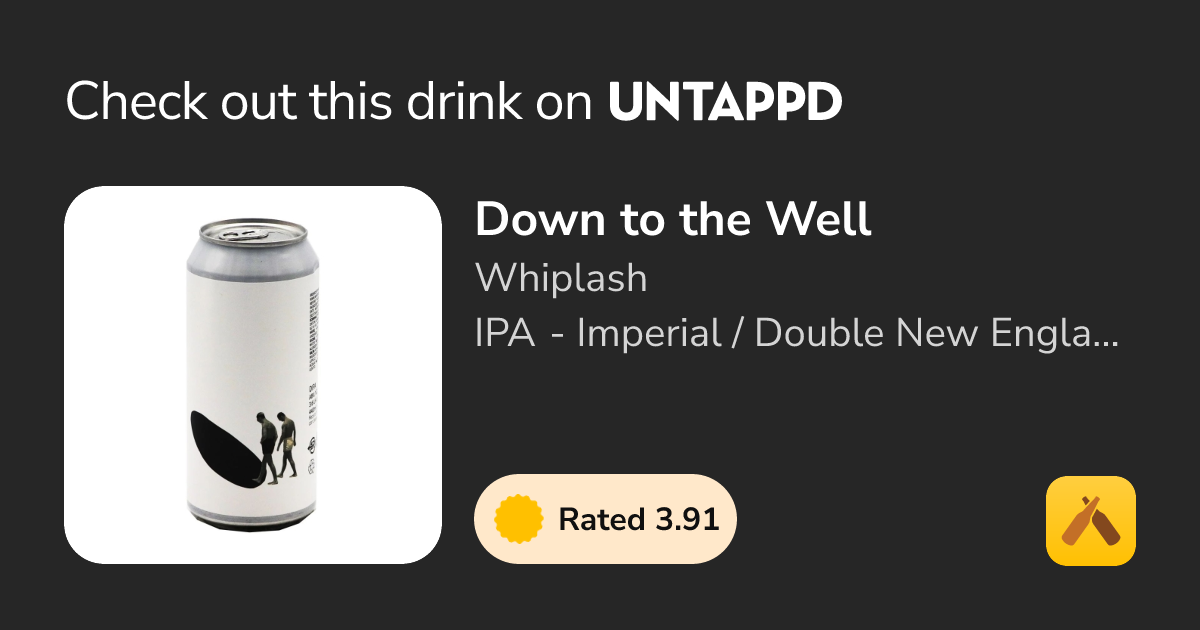Open the Down to the Well beer title
1200x630 pixels.
click(x=673, y=220)
